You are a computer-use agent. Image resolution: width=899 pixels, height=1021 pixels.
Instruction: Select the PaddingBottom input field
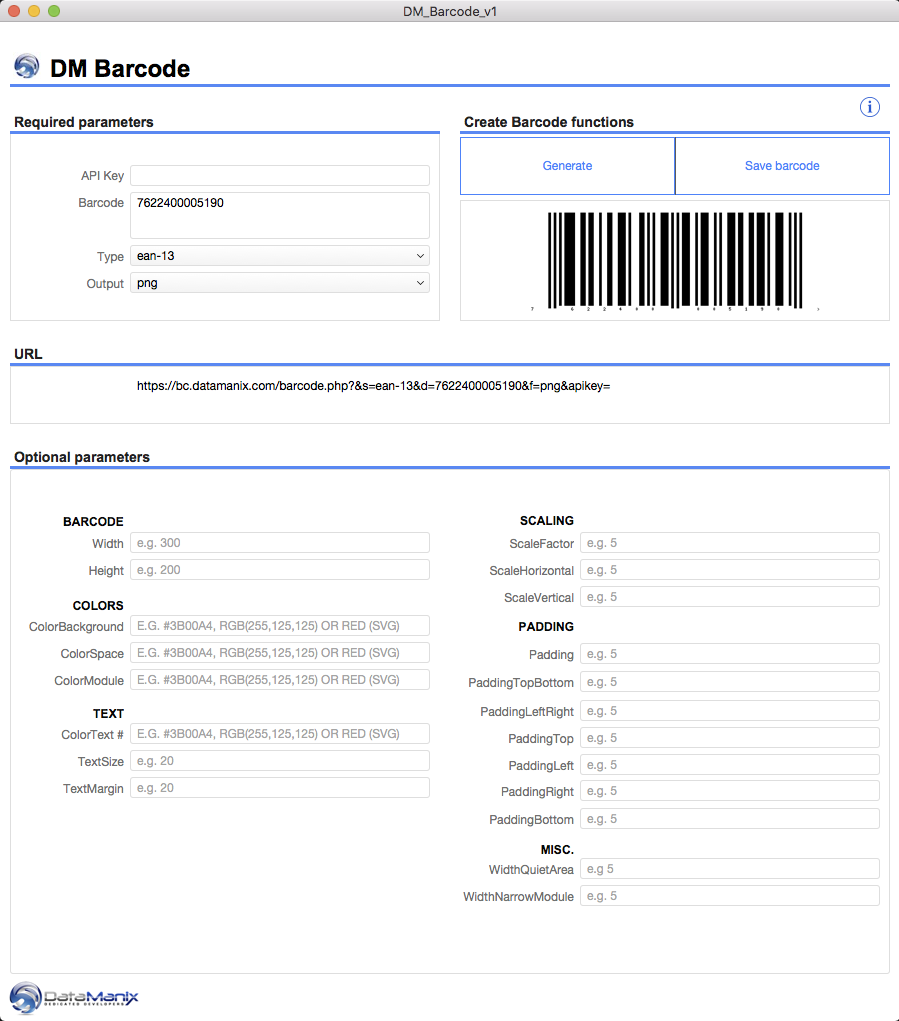(x=730, y=818)
